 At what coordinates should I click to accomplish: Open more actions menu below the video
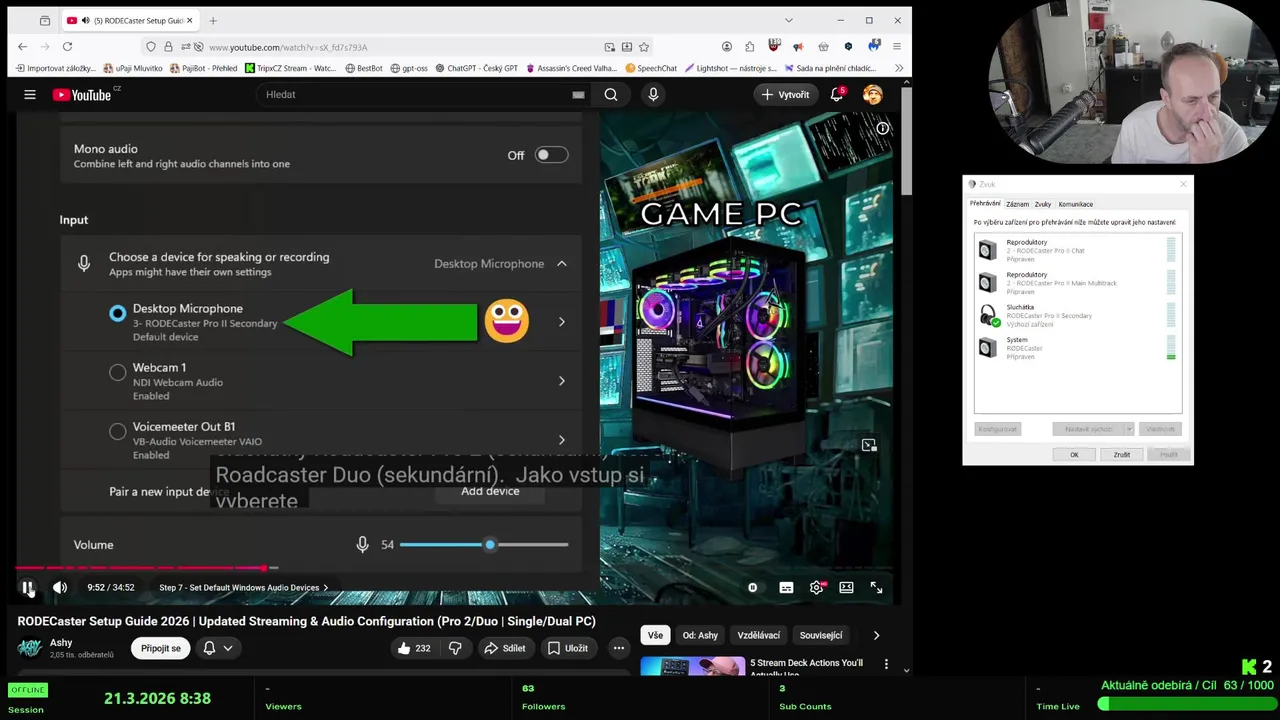[x=618, y=648]
